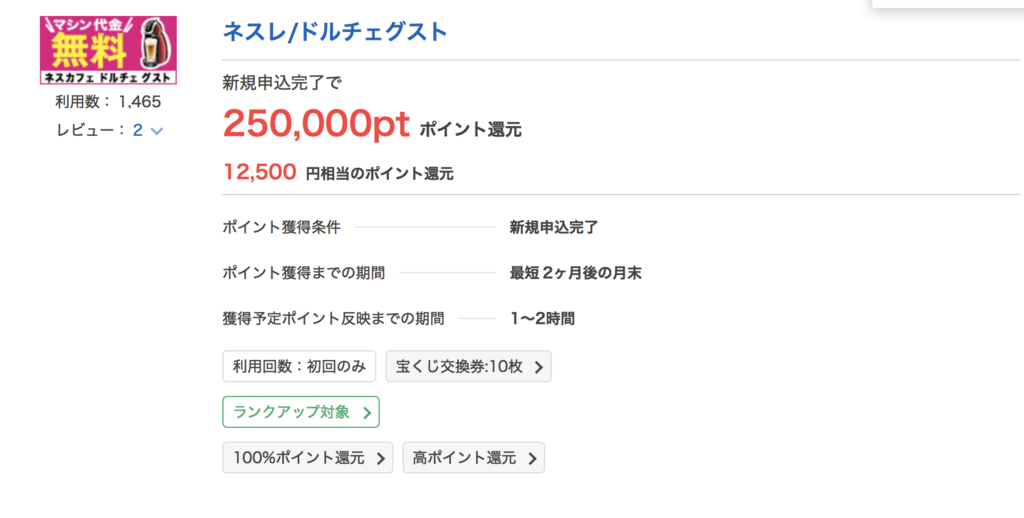Click the ネスカフェ ドルチェ グスト banner caption

[x=108, y=78]
